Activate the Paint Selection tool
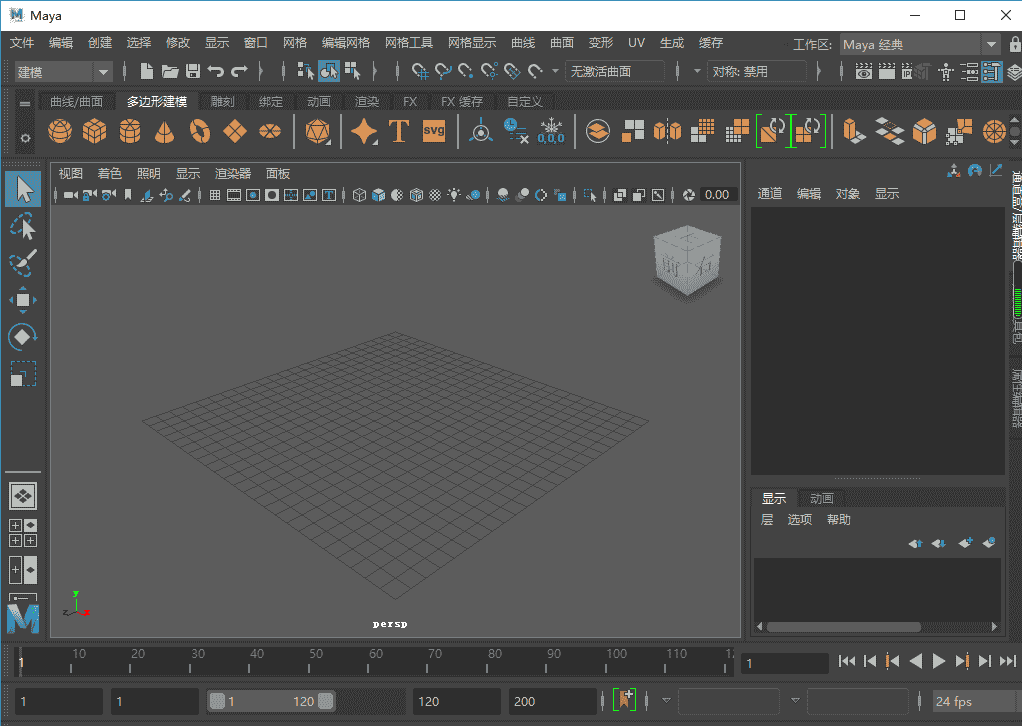This screenshot has height=726, width=1022. pos(23,262)
